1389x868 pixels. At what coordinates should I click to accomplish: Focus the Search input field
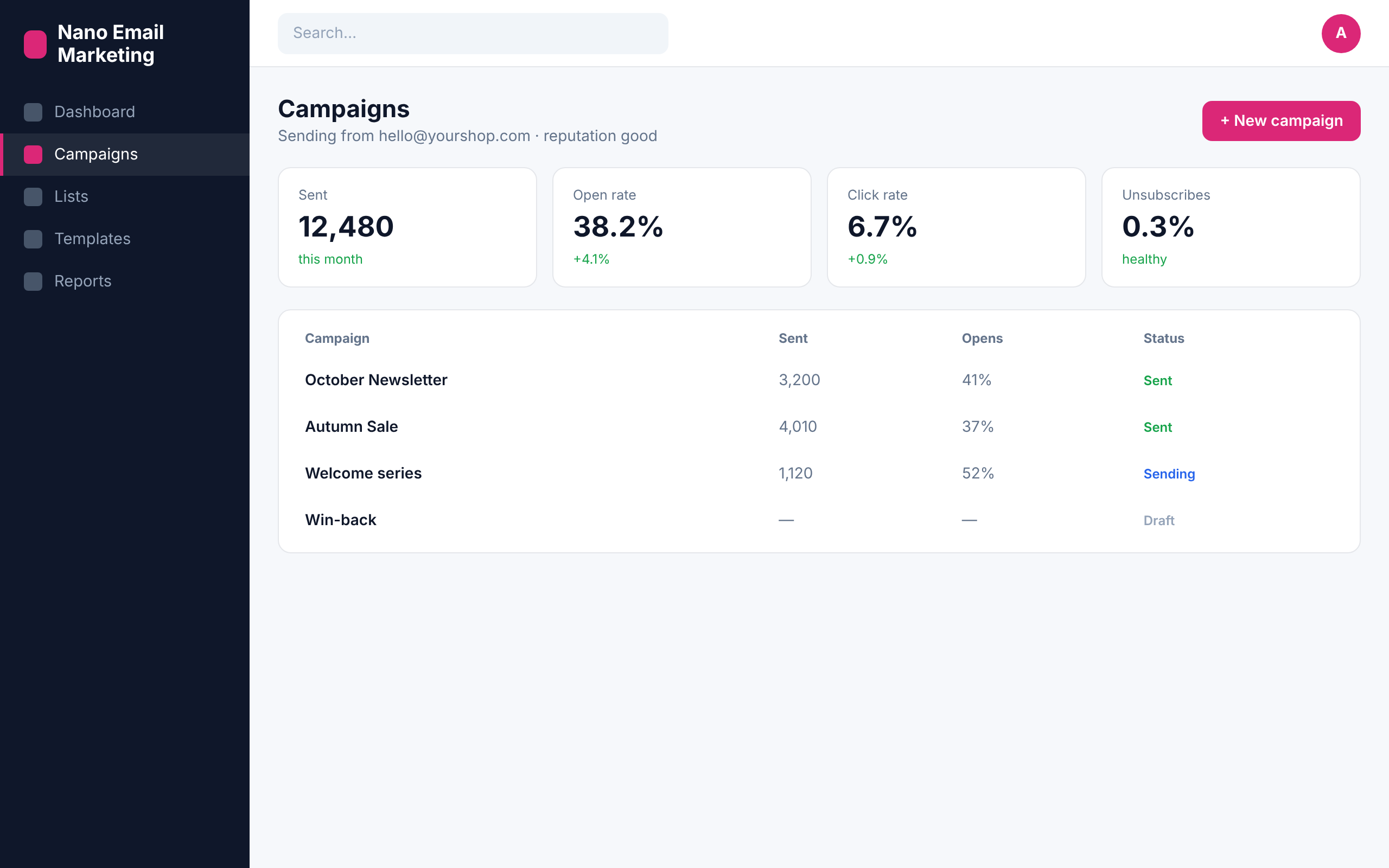point(473,33)
